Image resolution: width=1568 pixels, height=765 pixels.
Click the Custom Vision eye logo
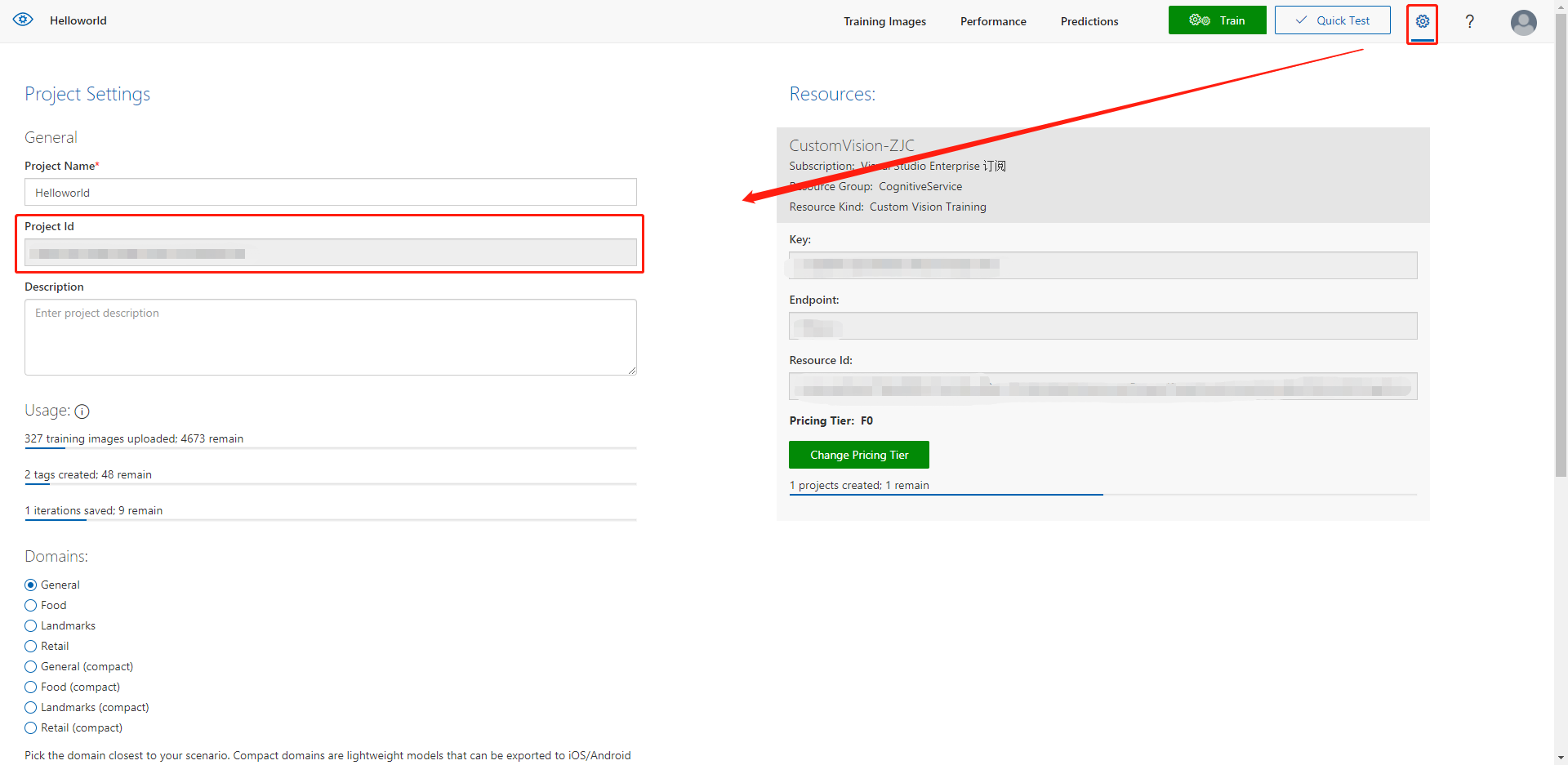23,20
